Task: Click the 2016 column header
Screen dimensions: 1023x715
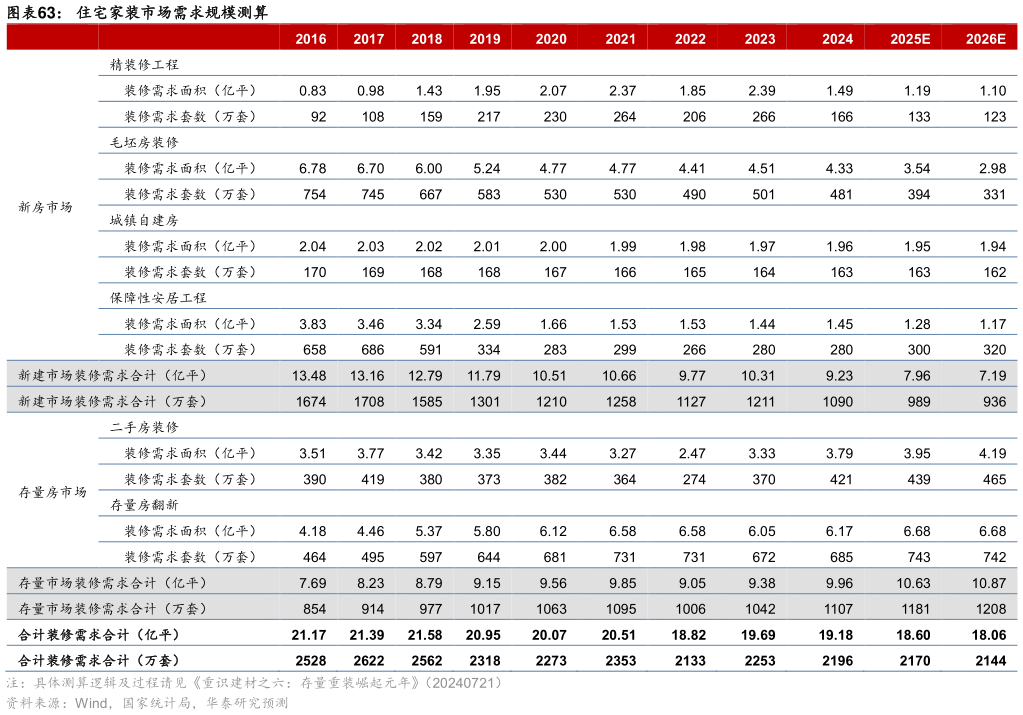Action: pos(310,39)
